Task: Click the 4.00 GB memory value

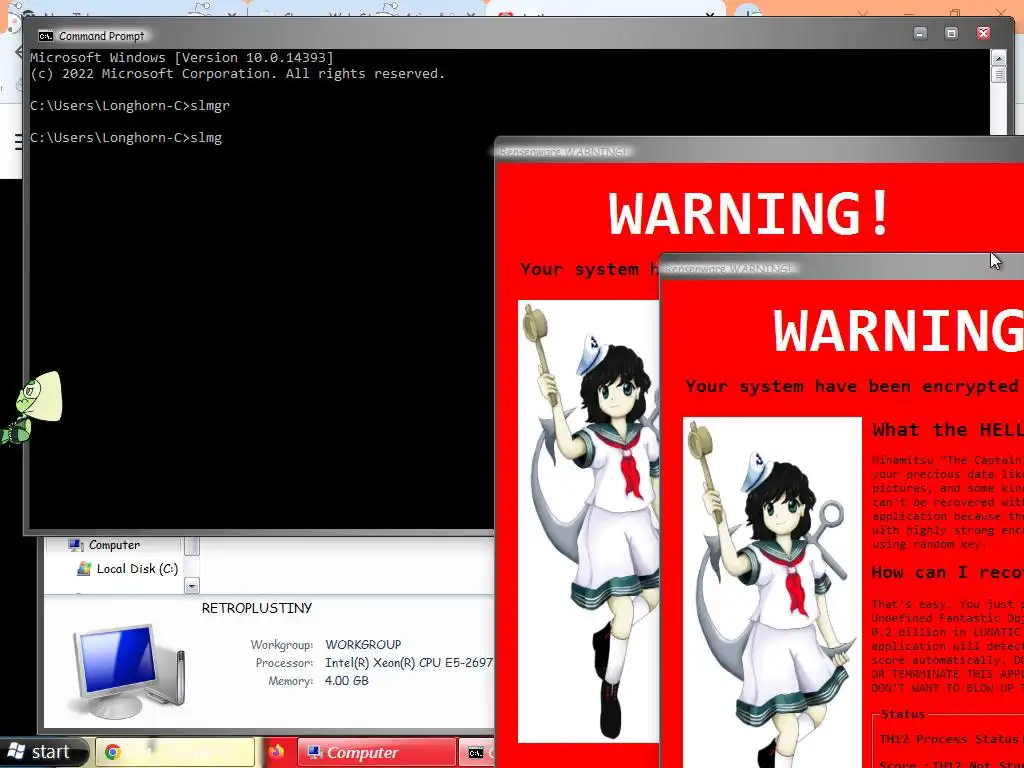Action: coord(347,680)
